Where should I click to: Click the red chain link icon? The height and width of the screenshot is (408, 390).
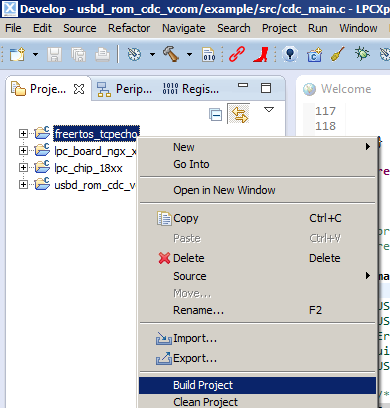[237, 54]
